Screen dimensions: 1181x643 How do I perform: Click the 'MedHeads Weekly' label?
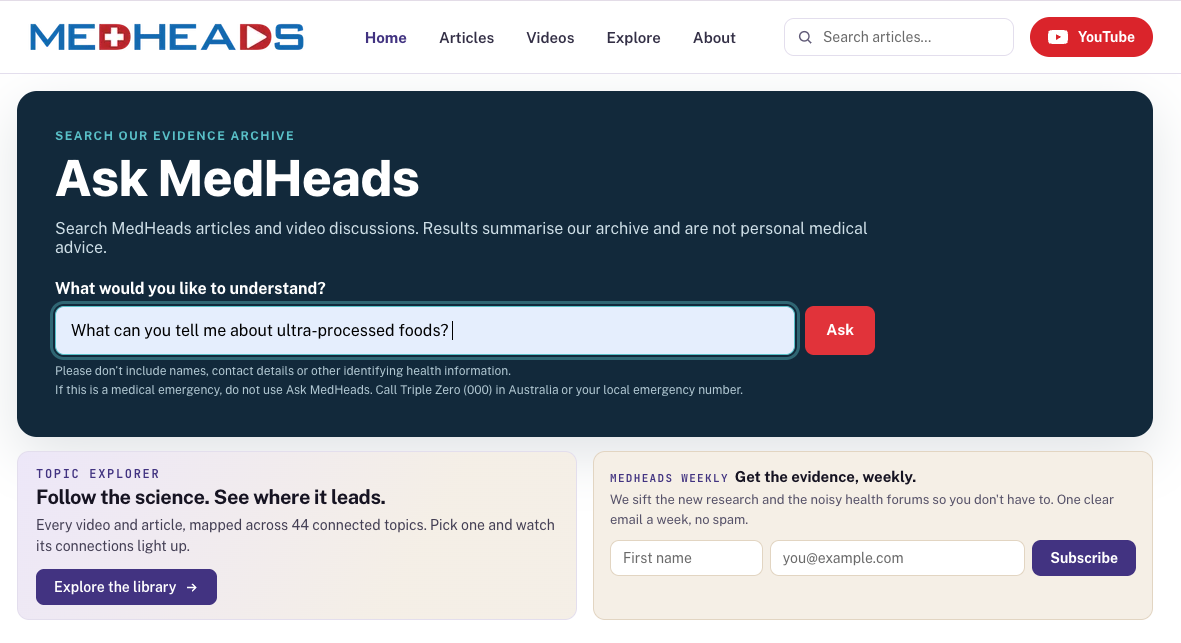point(669,478)
